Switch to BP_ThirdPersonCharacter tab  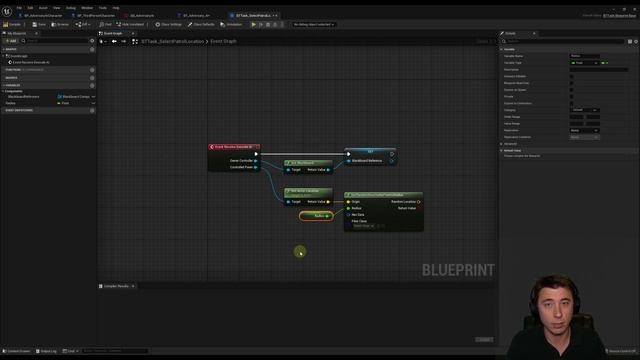(93, 16)
